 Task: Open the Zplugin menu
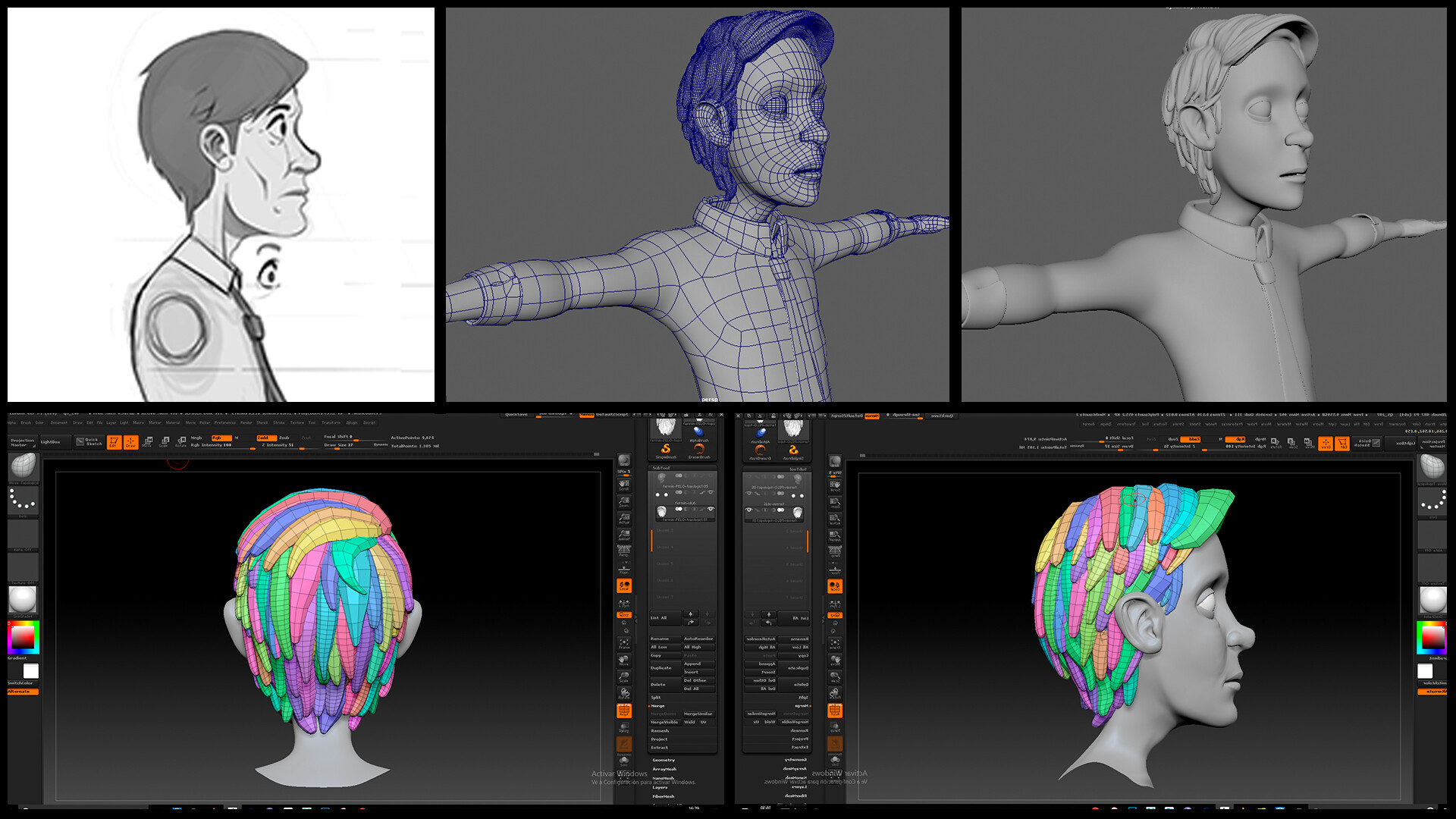(352, 422)
